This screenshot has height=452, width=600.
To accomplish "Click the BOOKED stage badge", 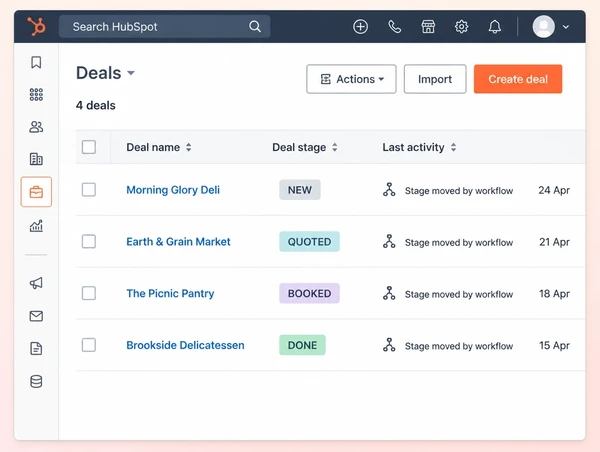I will coord(309,293).
